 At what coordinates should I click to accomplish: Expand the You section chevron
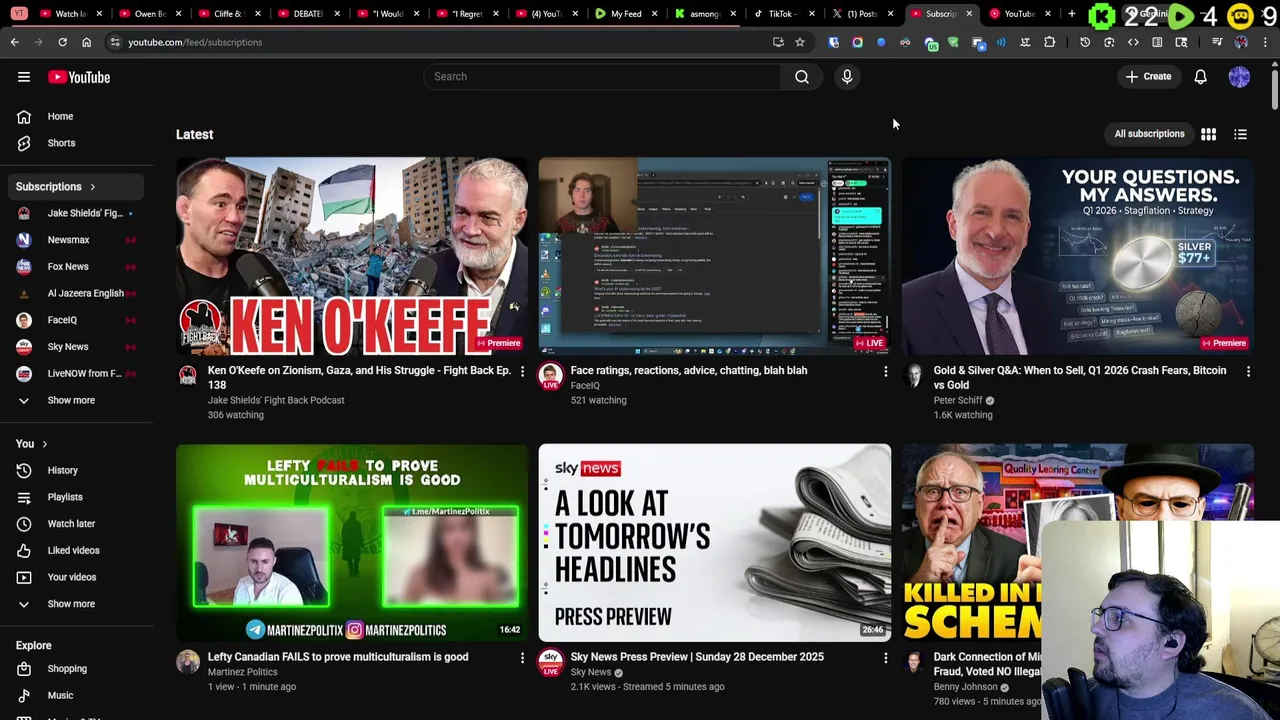pyautogui.click(x=44, y=444)
